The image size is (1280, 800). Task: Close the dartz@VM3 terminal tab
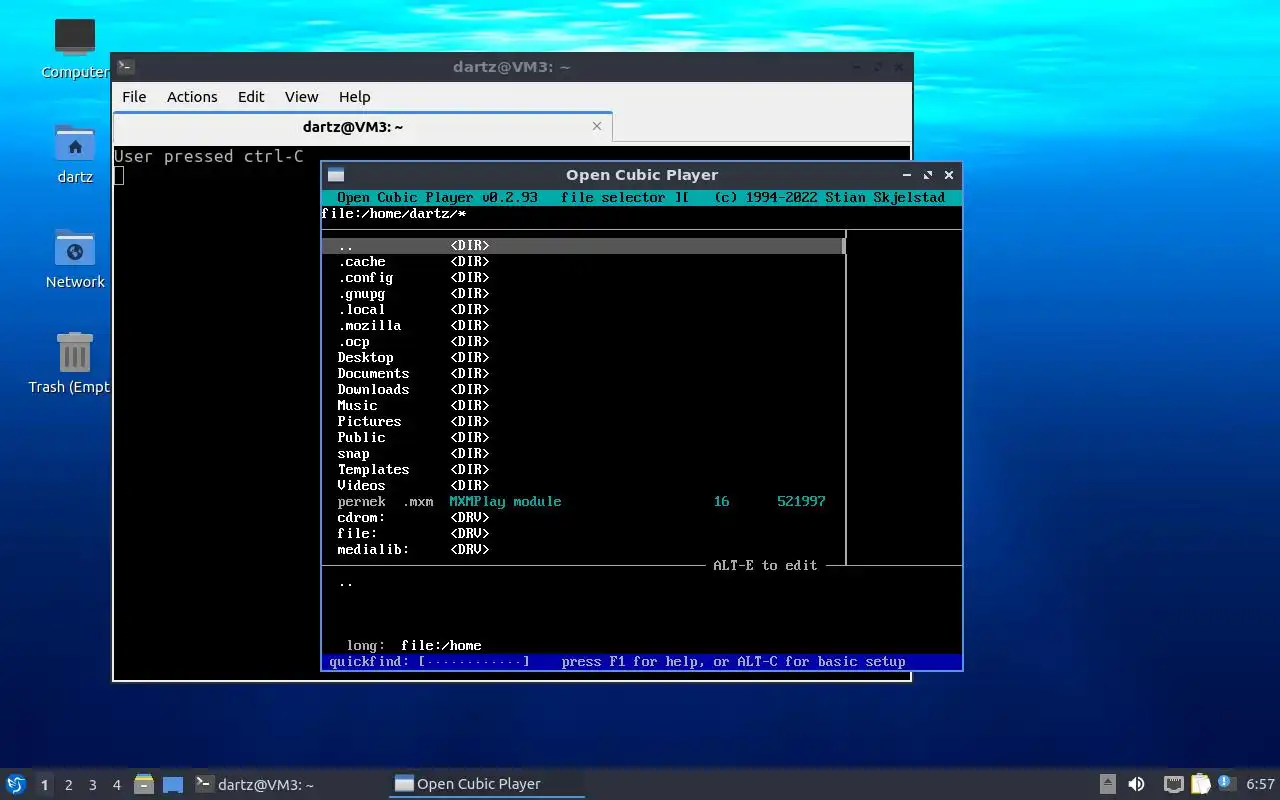click(597, 126)
